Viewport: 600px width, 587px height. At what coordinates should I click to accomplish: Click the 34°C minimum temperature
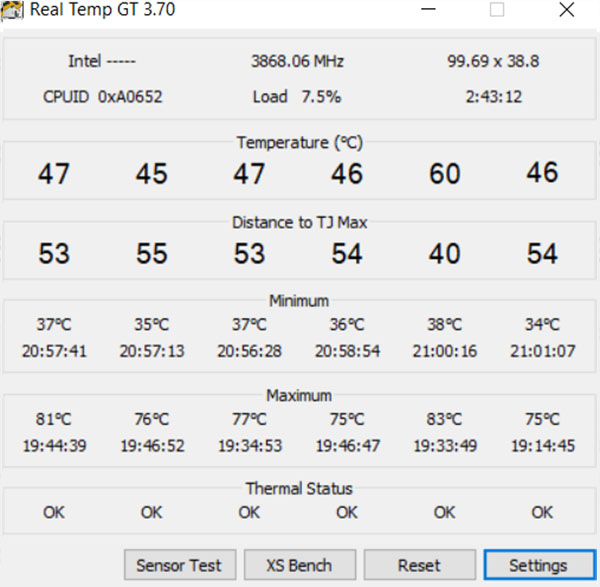542,325
